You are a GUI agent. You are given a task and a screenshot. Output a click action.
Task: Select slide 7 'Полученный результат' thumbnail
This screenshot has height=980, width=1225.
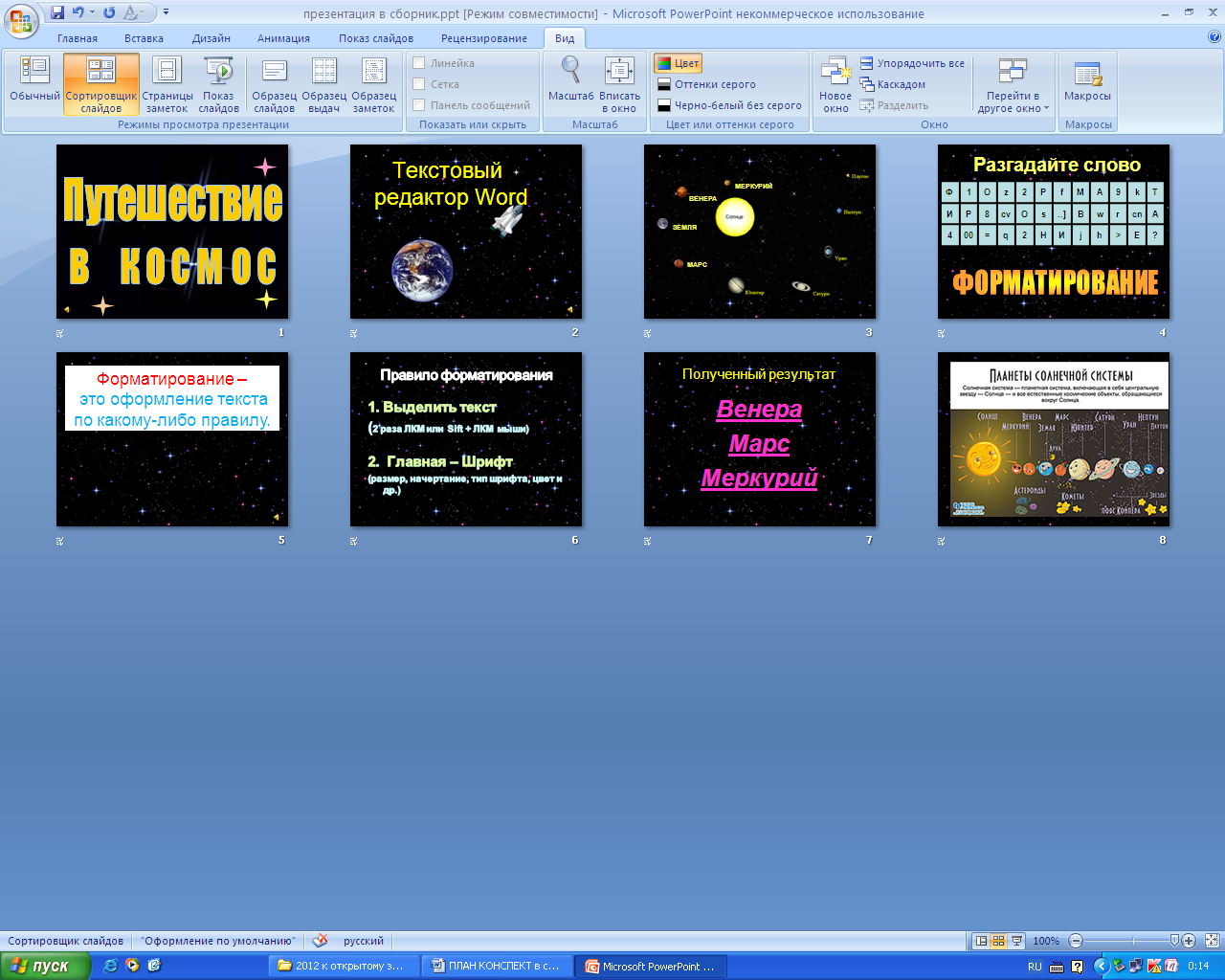click(x=760, y=439)
